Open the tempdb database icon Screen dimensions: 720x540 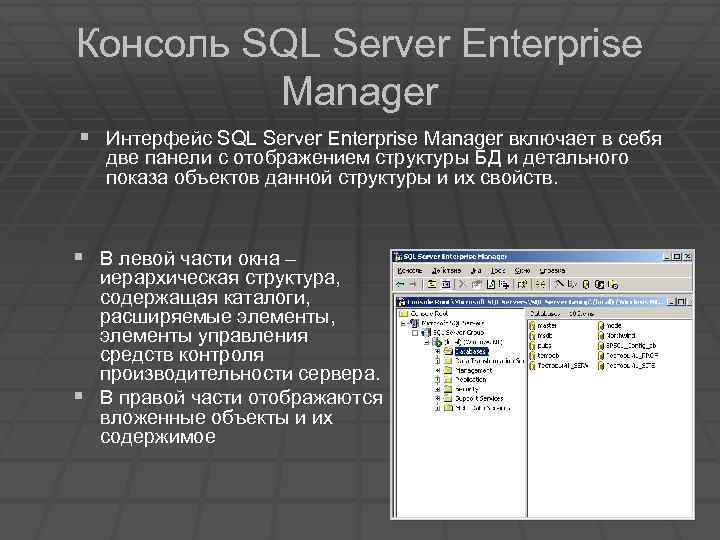[x=532, y=355]
